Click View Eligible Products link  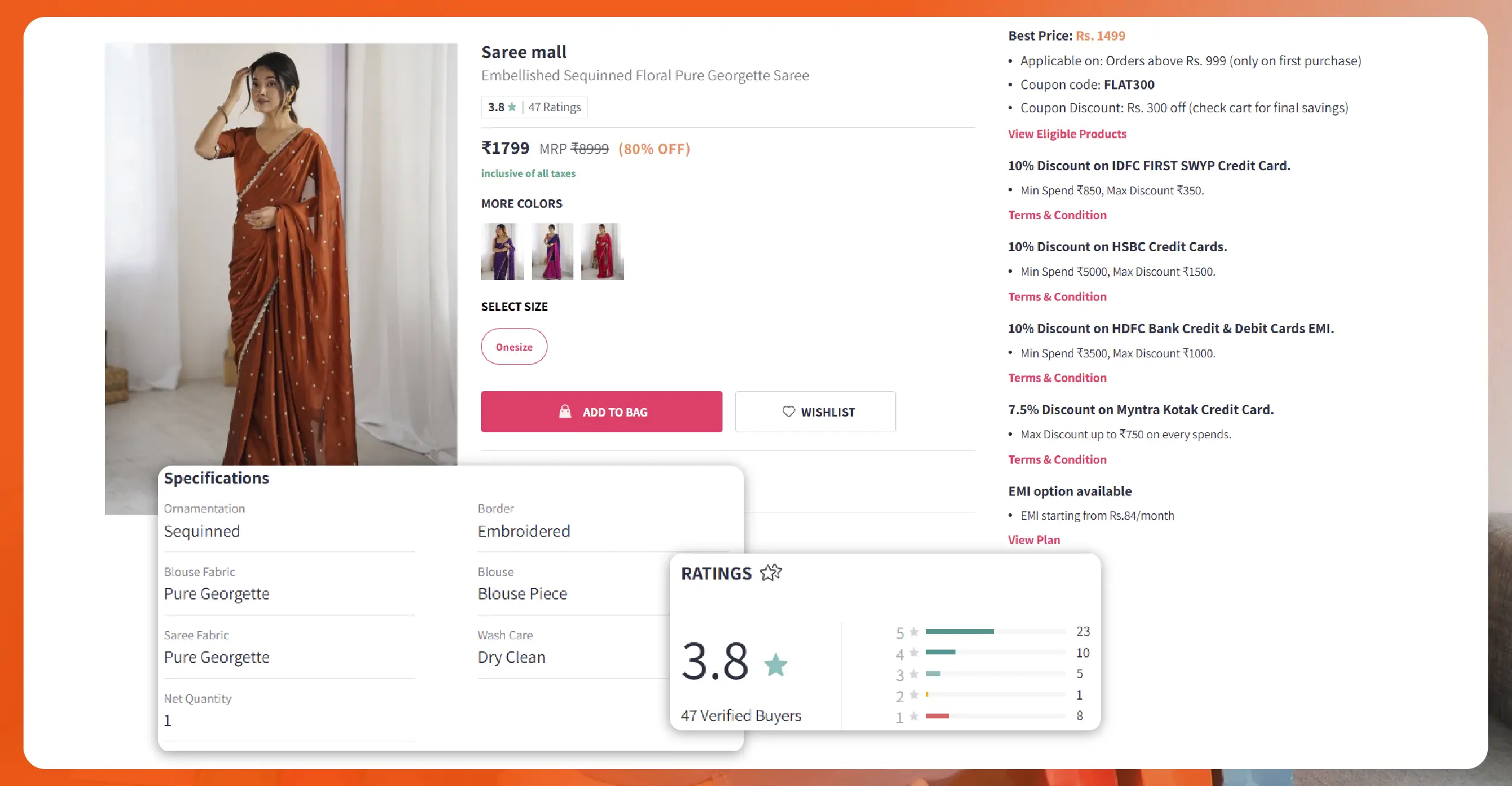pos(1067,134)
